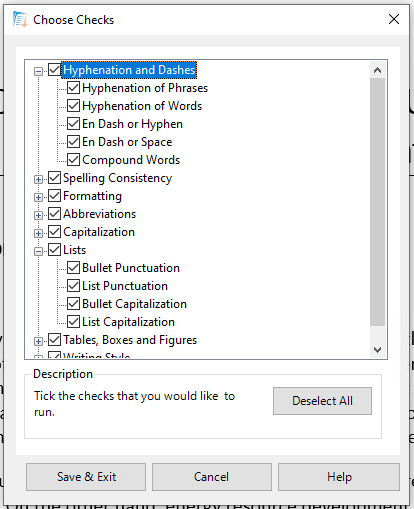
Task: Expand the Tables, Boxes and Figures node
Action: click(x=38, y=341)
